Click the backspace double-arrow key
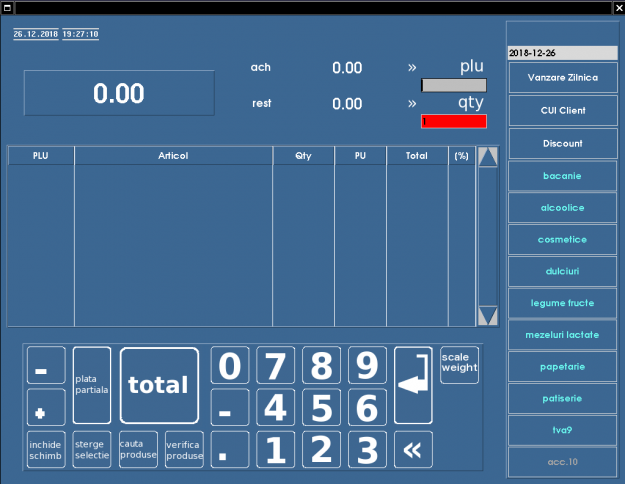 412,450
